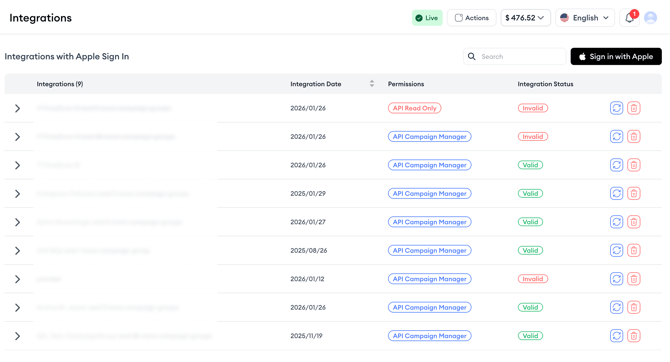Refresh the invalid Campaign Manager integration from 2026/01/26

click(x=616, y=137)
